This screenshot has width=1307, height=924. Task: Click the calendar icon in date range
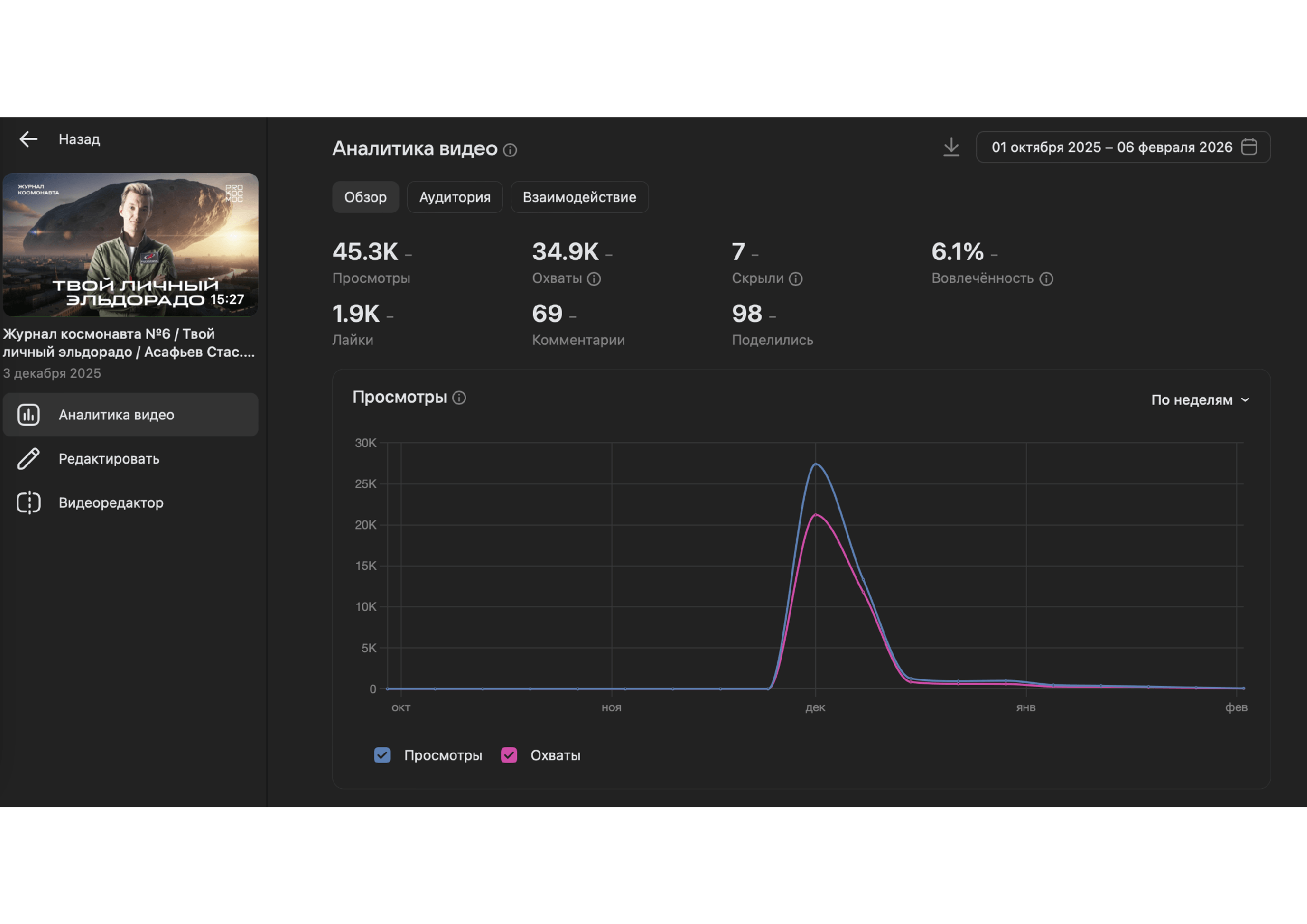point(1249,147)
